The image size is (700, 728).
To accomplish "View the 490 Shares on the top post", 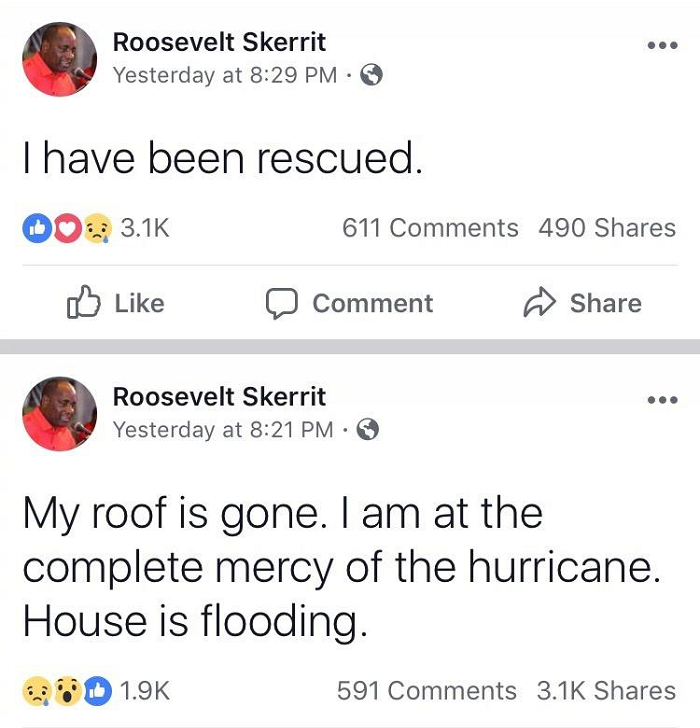I will tap(607, 228).
